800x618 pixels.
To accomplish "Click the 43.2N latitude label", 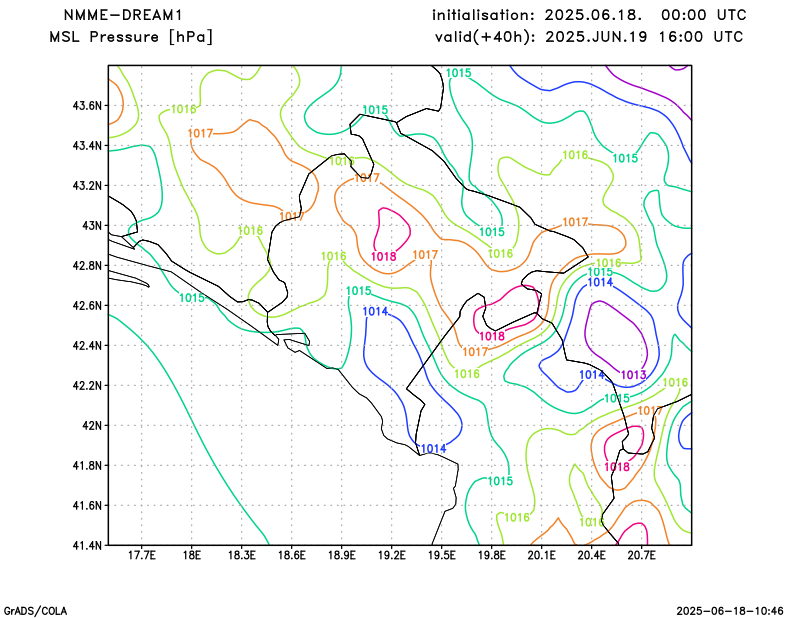I will pos(87,185).
